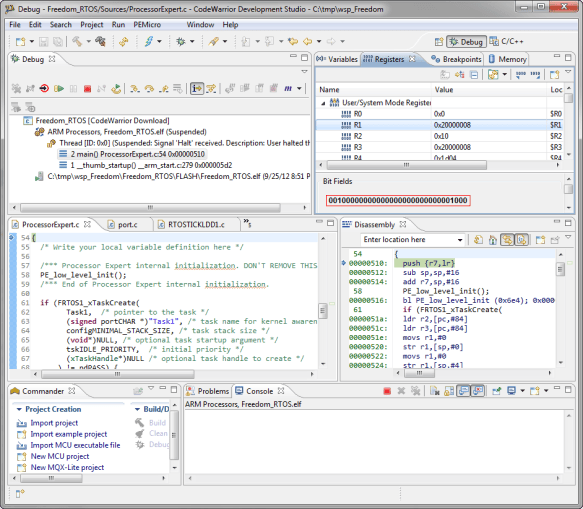Image resolution: width=583 pixels, height=509 pixels.
Task: Switch to the Memory tab
Action: pos(508,59)
